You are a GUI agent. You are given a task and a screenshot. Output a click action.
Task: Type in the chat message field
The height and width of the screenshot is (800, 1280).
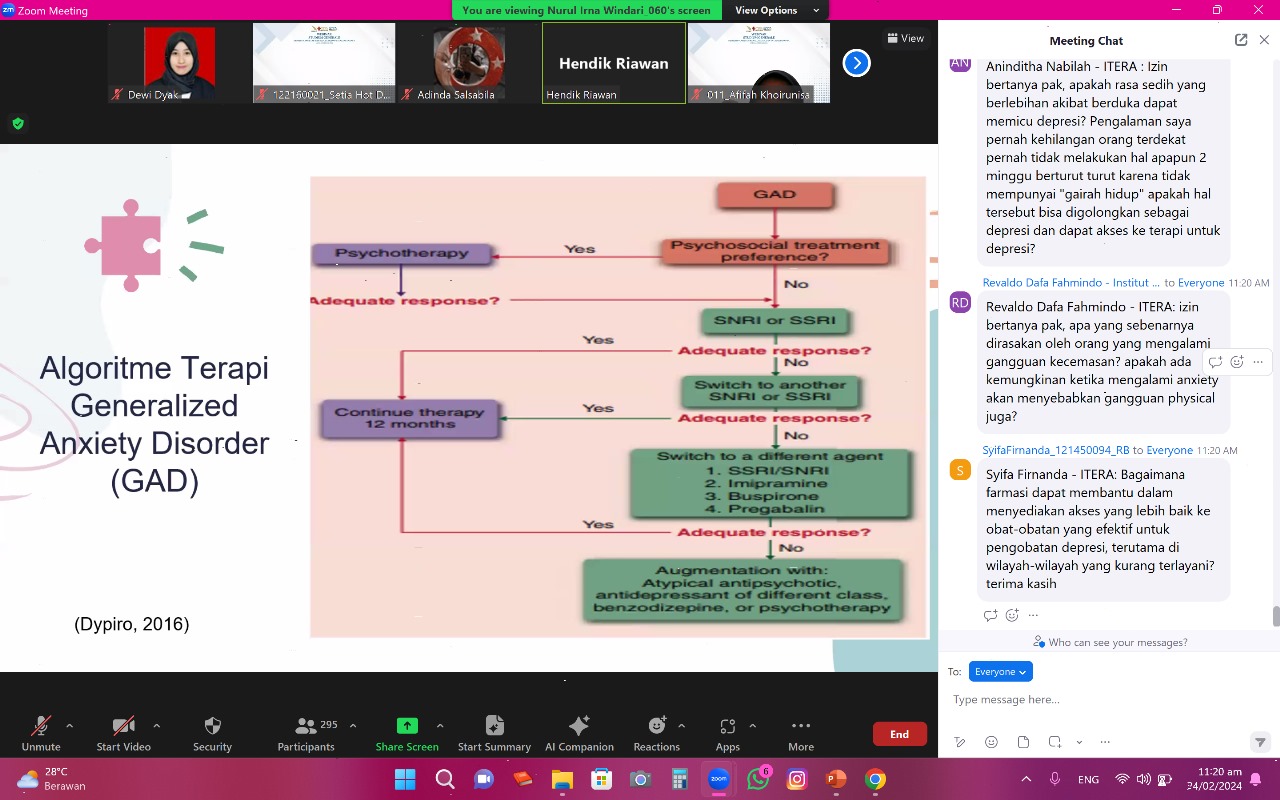click(x=1100, y=700)
